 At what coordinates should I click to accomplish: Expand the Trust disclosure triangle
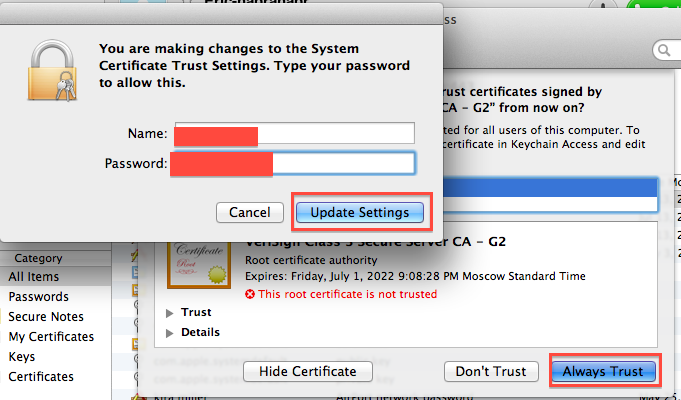tap(170, 313)
